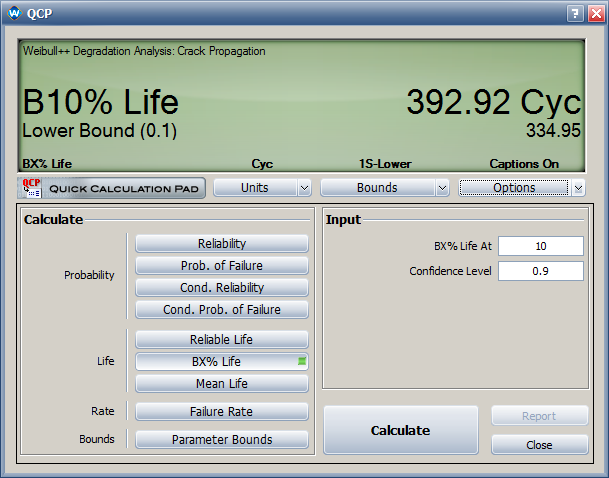
Task: Click the BX% Life At input field
Action: coord(540,247)
